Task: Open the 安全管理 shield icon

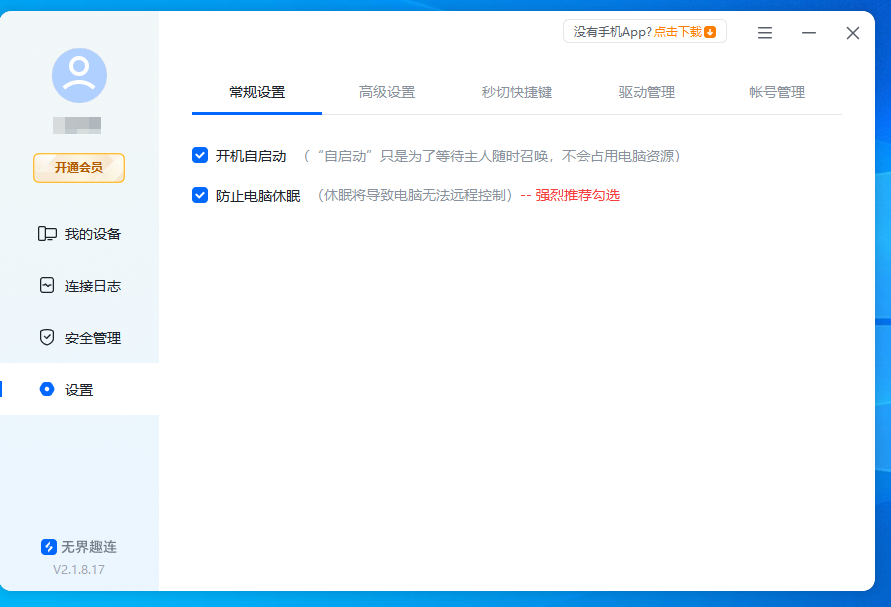Action: click(47, 337)
